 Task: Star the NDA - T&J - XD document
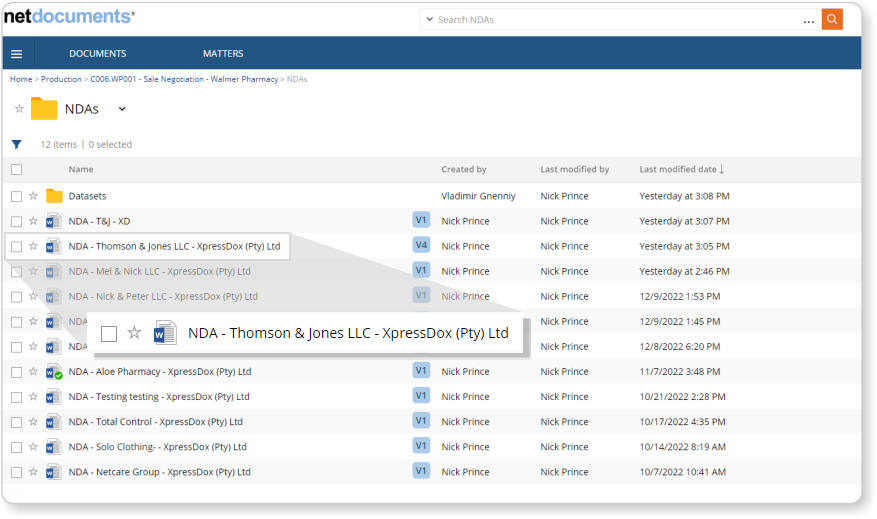(34, 221)
